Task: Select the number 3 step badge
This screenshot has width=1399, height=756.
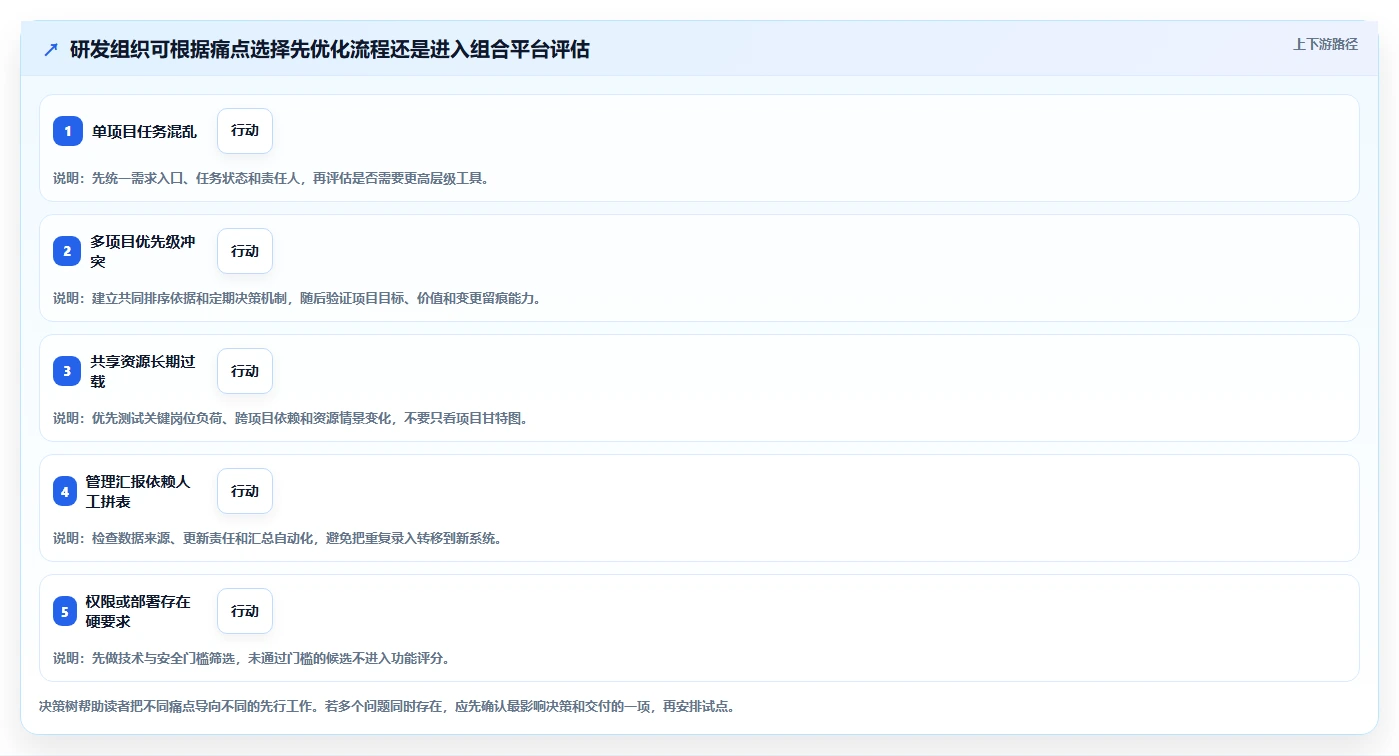Action: pyautogui.click(x=68, y=371)
